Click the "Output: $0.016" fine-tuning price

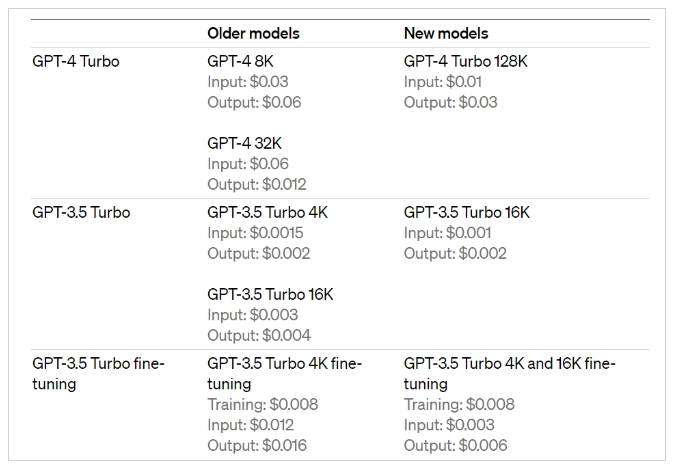257,445
